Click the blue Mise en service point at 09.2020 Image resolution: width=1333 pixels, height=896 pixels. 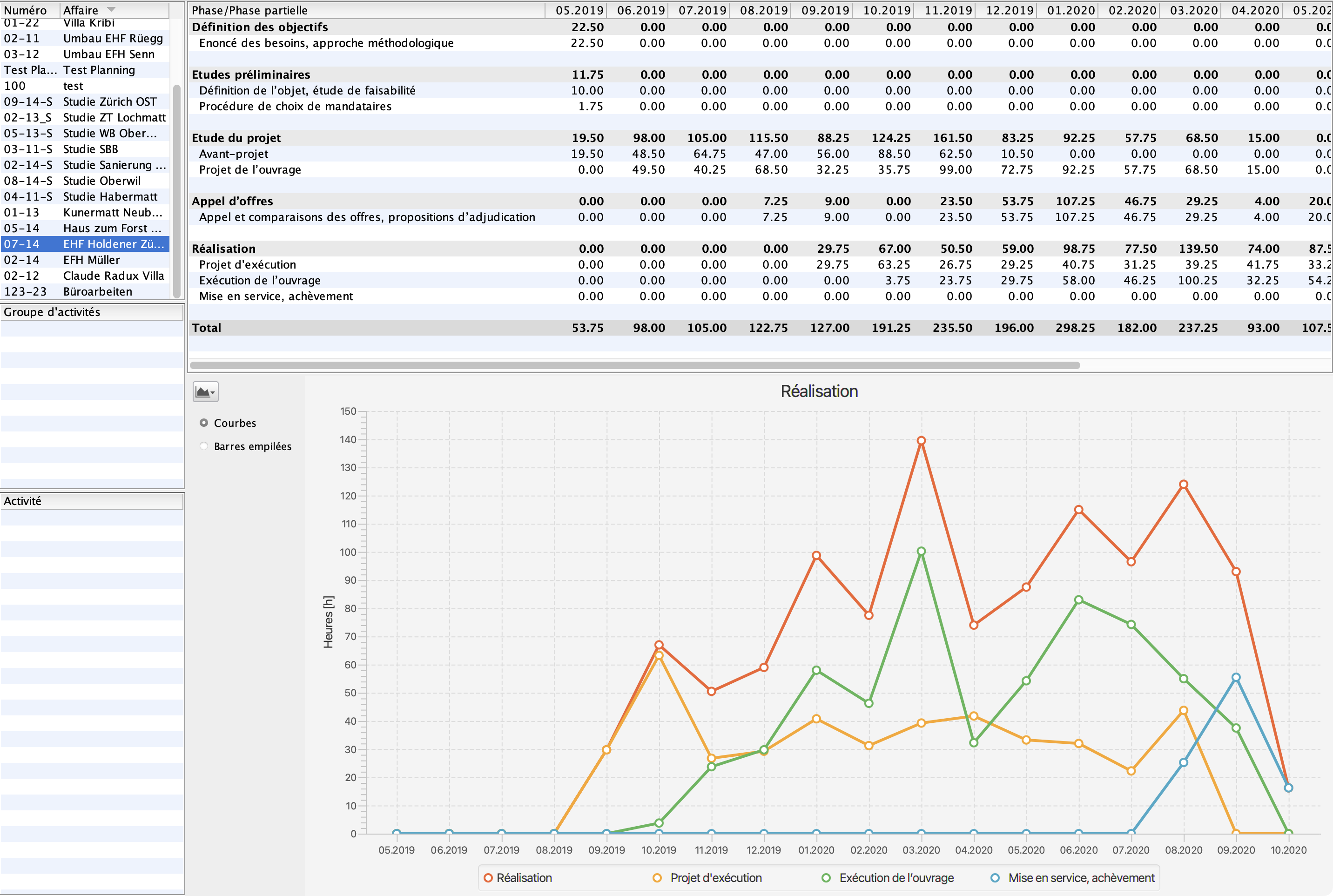(1236, 677)
